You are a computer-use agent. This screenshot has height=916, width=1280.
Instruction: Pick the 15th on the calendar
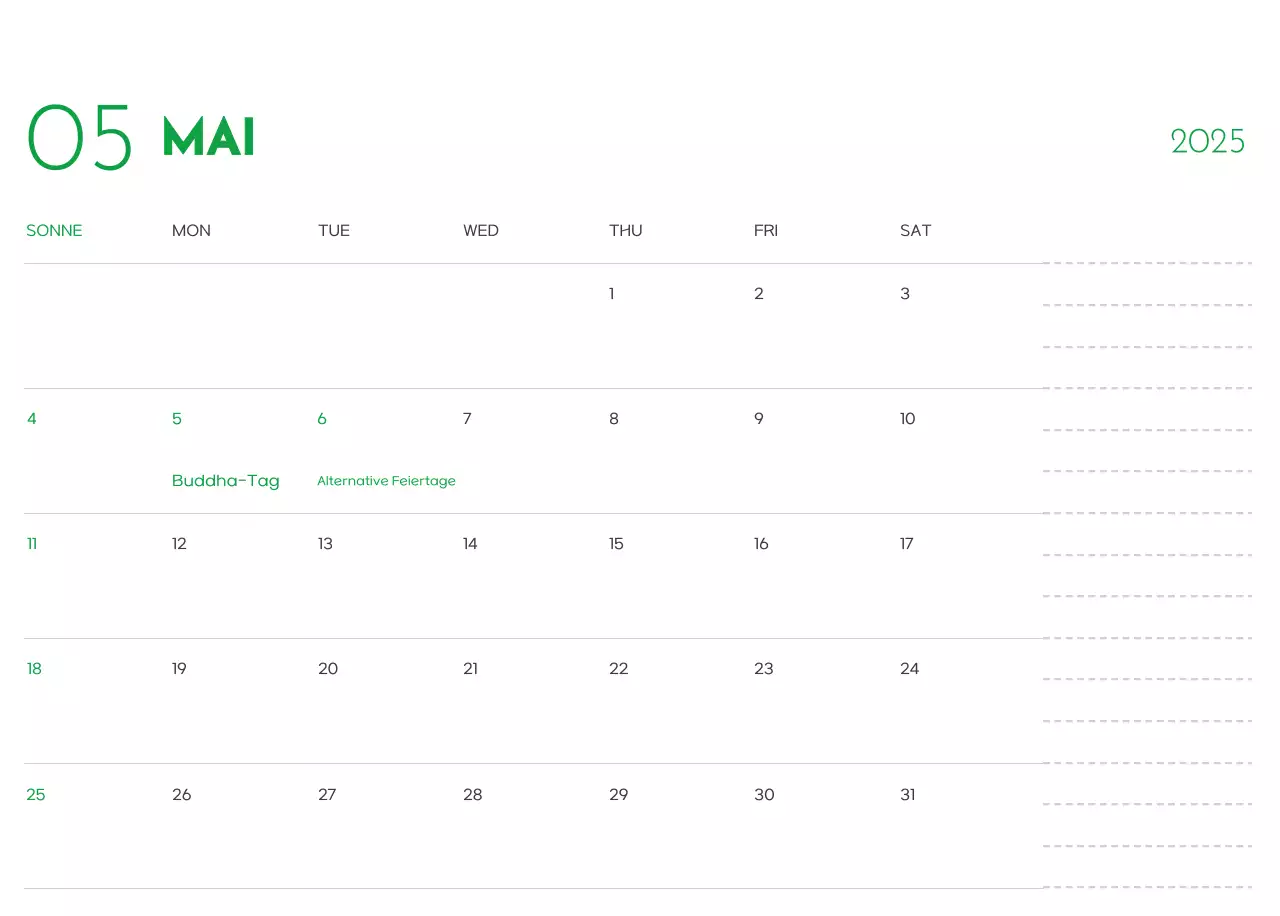[x=616, y=544]
